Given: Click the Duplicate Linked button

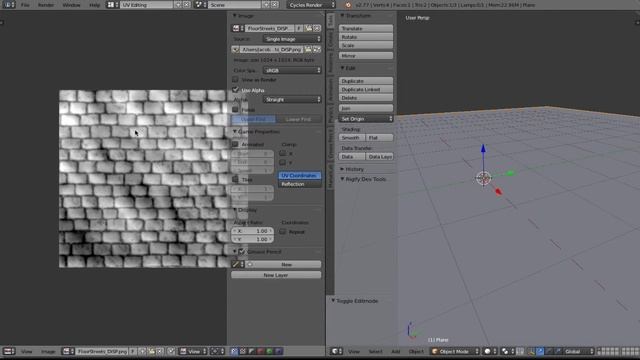Looking at the screenshot, I should coord(366,89).
